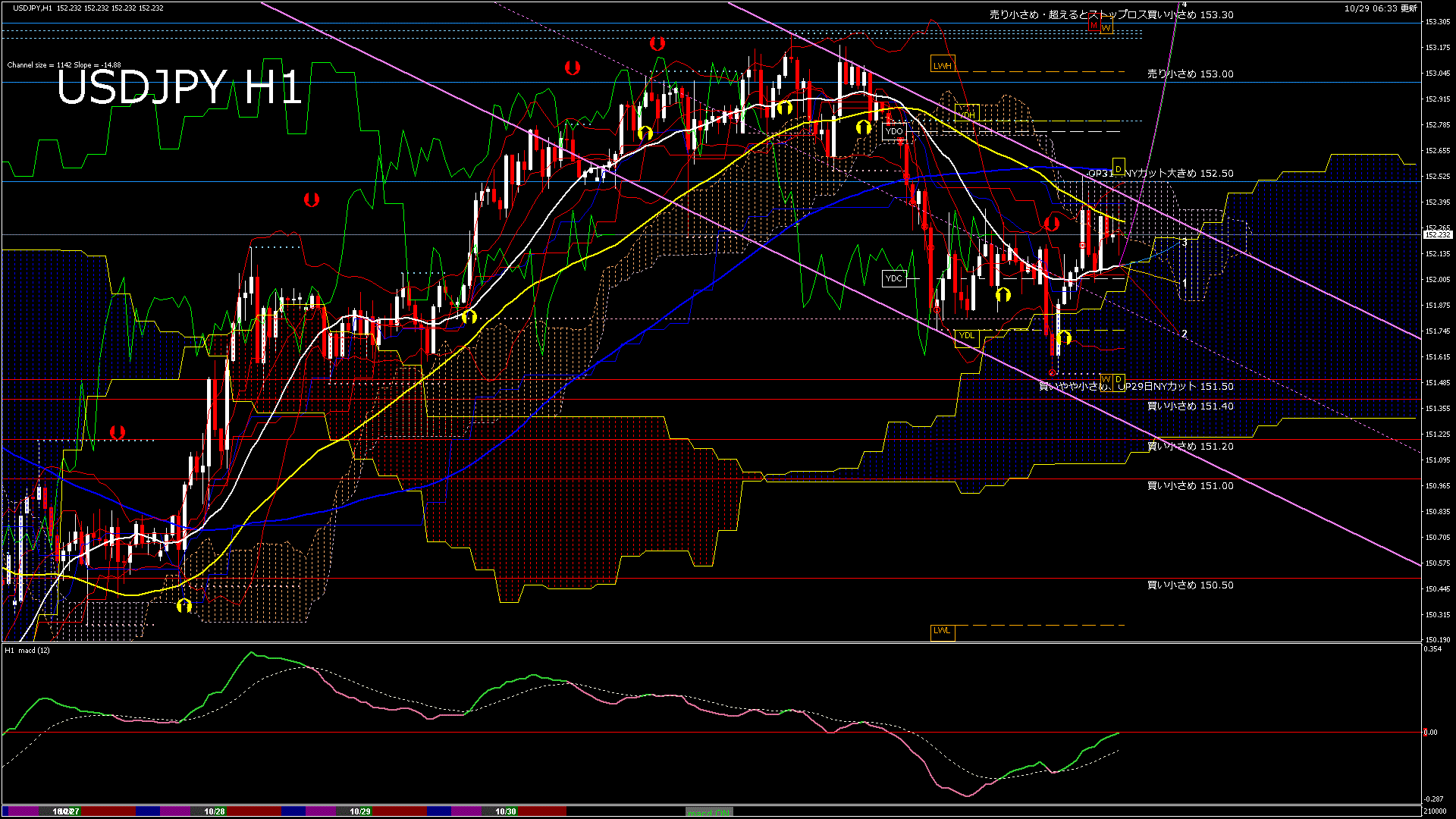The image size is (1456, 819).
Task: Select the YDO yesterday-open marker box
Action: (895, 130)
